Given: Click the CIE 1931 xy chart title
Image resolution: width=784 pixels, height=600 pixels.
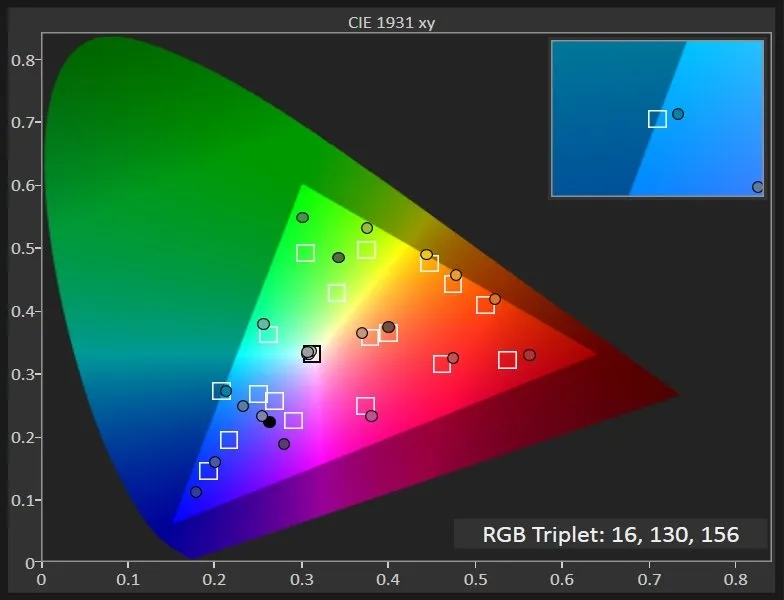Looking at the screenshot, I should [x=392, y=22].
